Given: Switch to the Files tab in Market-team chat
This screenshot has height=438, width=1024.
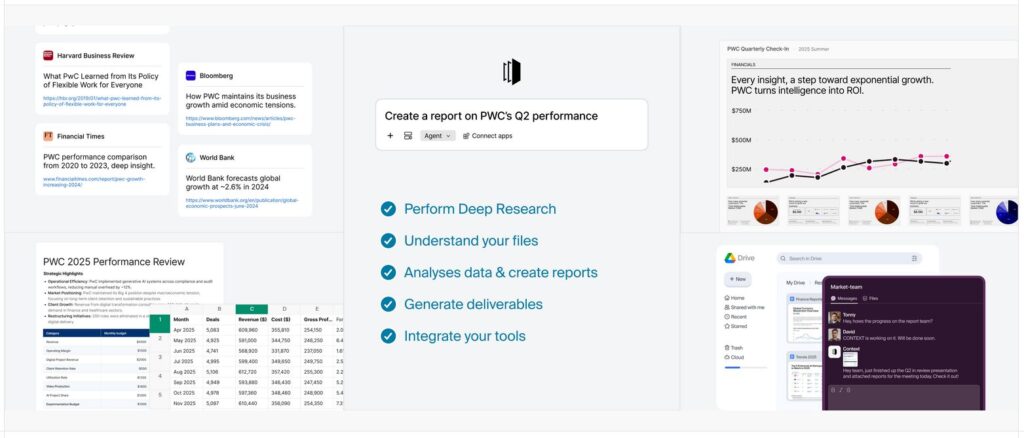Looking at the screenshot, I should [x=871, y=298].
